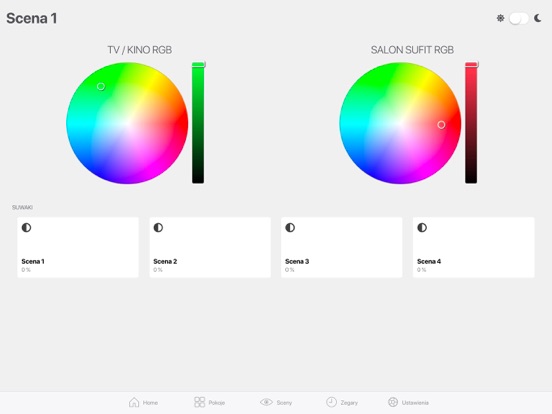Click the green brightness slider bar
The image size is (552, 414).
[198, 123]
